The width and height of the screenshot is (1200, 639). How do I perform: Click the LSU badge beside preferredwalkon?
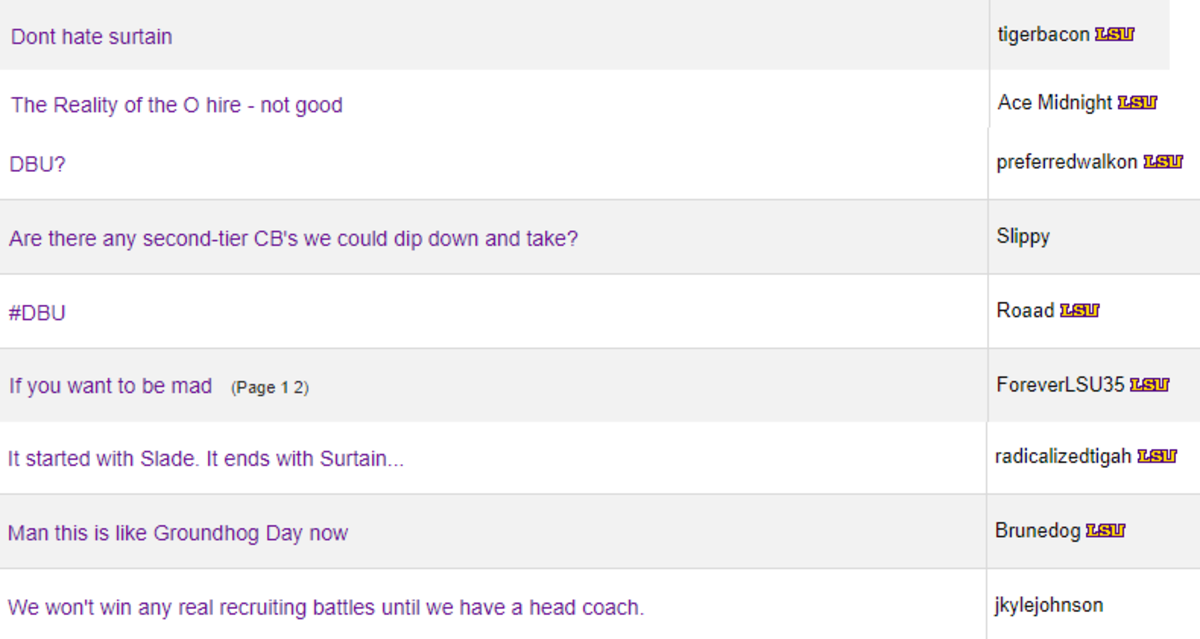pyautogui.click(x=1163, y=162)
